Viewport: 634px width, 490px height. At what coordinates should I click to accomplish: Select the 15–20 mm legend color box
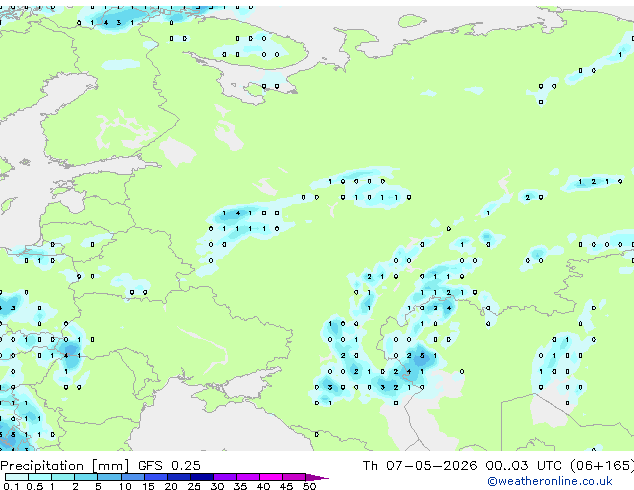156,477
